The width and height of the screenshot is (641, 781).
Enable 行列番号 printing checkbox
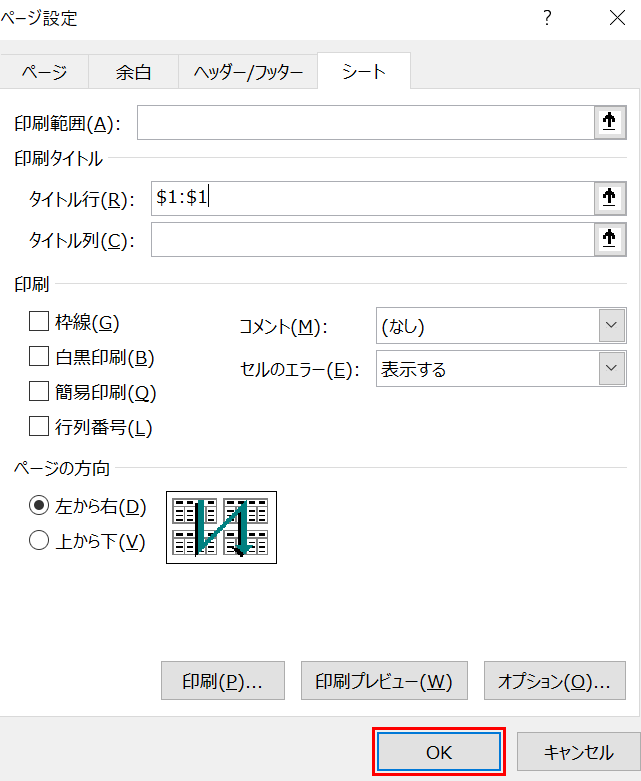pos(39,427)
